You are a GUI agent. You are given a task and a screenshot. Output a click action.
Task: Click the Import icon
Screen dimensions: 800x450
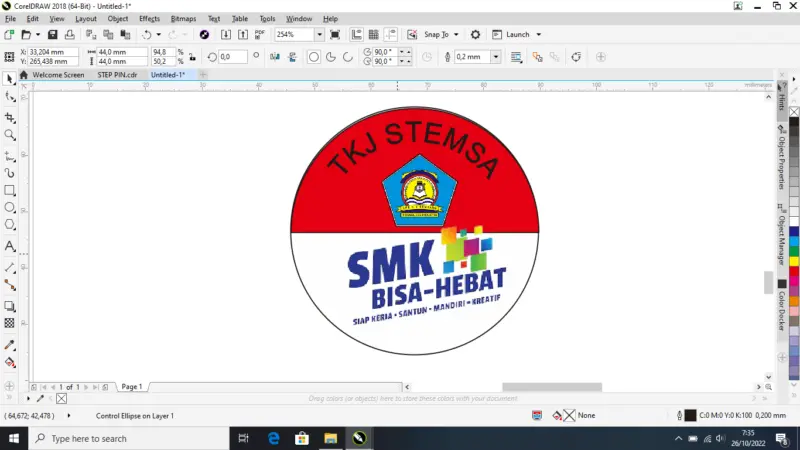click(x=226, y=35)
